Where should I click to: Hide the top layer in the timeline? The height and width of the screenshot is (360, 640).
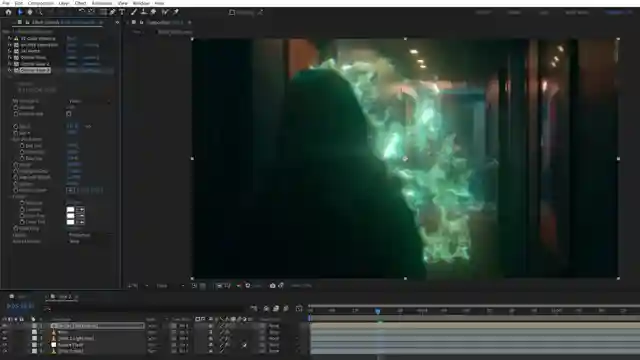pos(5,326)
